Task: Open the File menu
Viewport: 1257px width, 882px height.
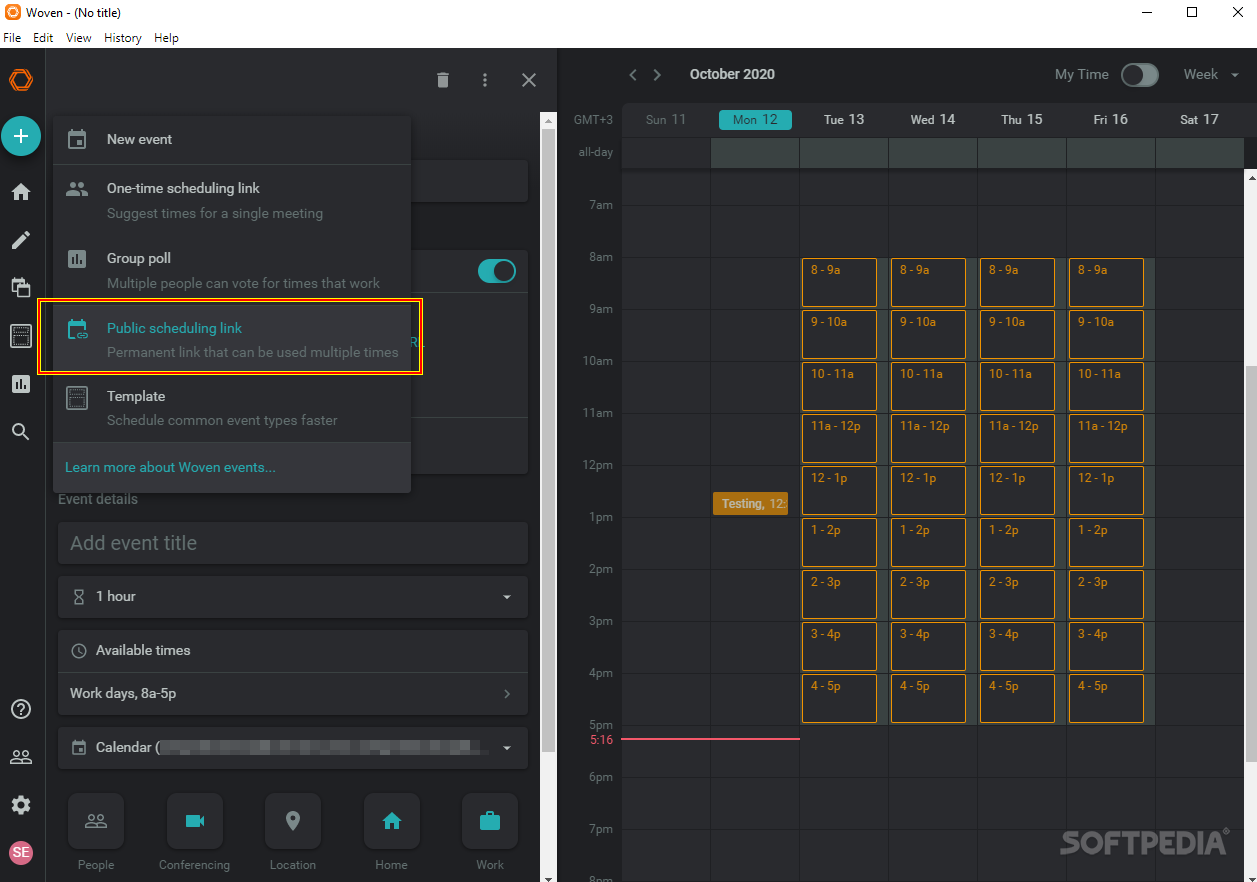Action: (12, 38)
